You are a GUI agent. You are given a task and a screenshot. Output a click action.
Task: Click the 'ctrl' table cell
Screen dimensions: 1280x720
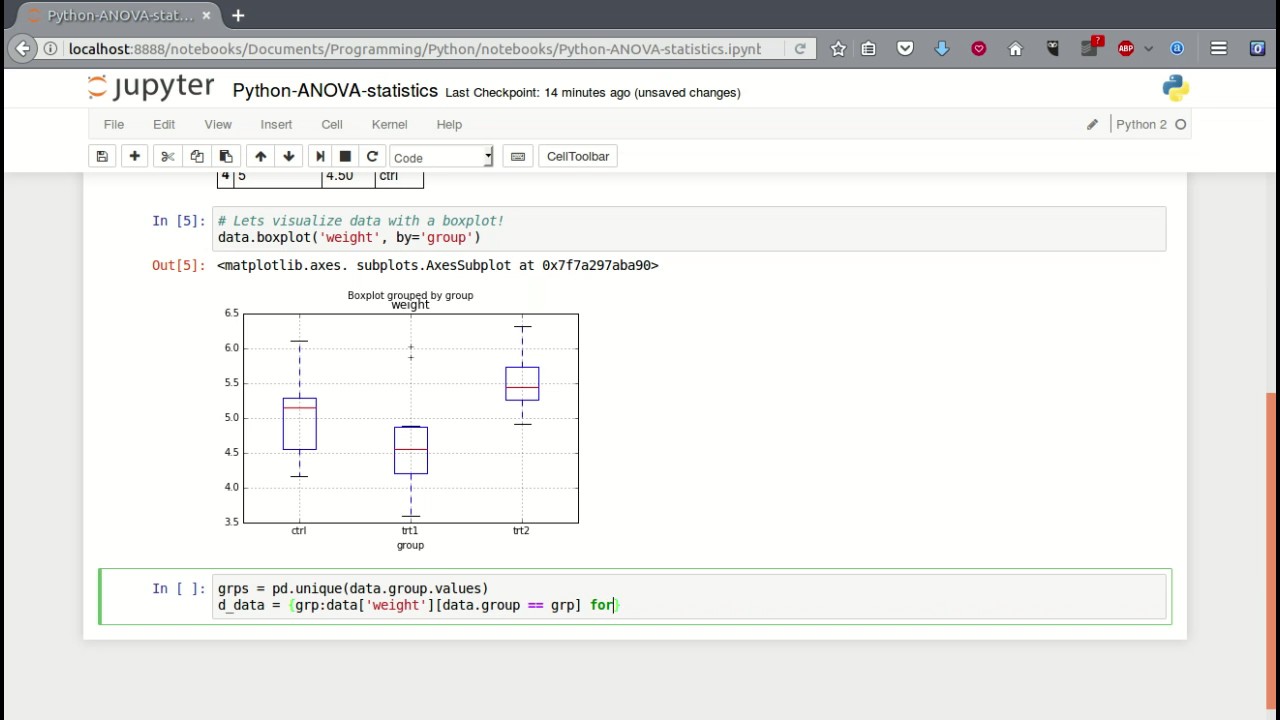coord(399,177)
